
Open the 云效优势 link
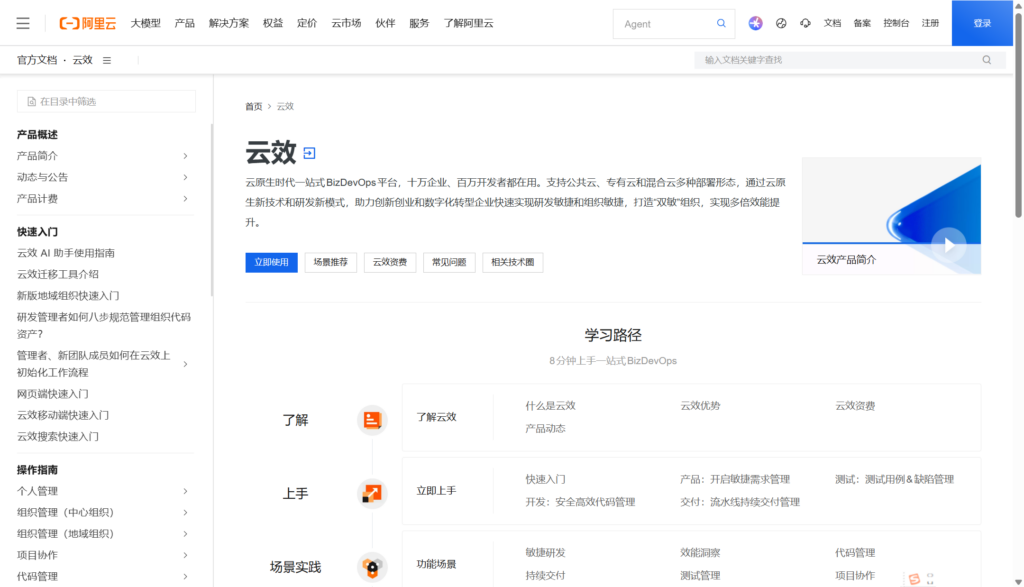coord(700,405)
